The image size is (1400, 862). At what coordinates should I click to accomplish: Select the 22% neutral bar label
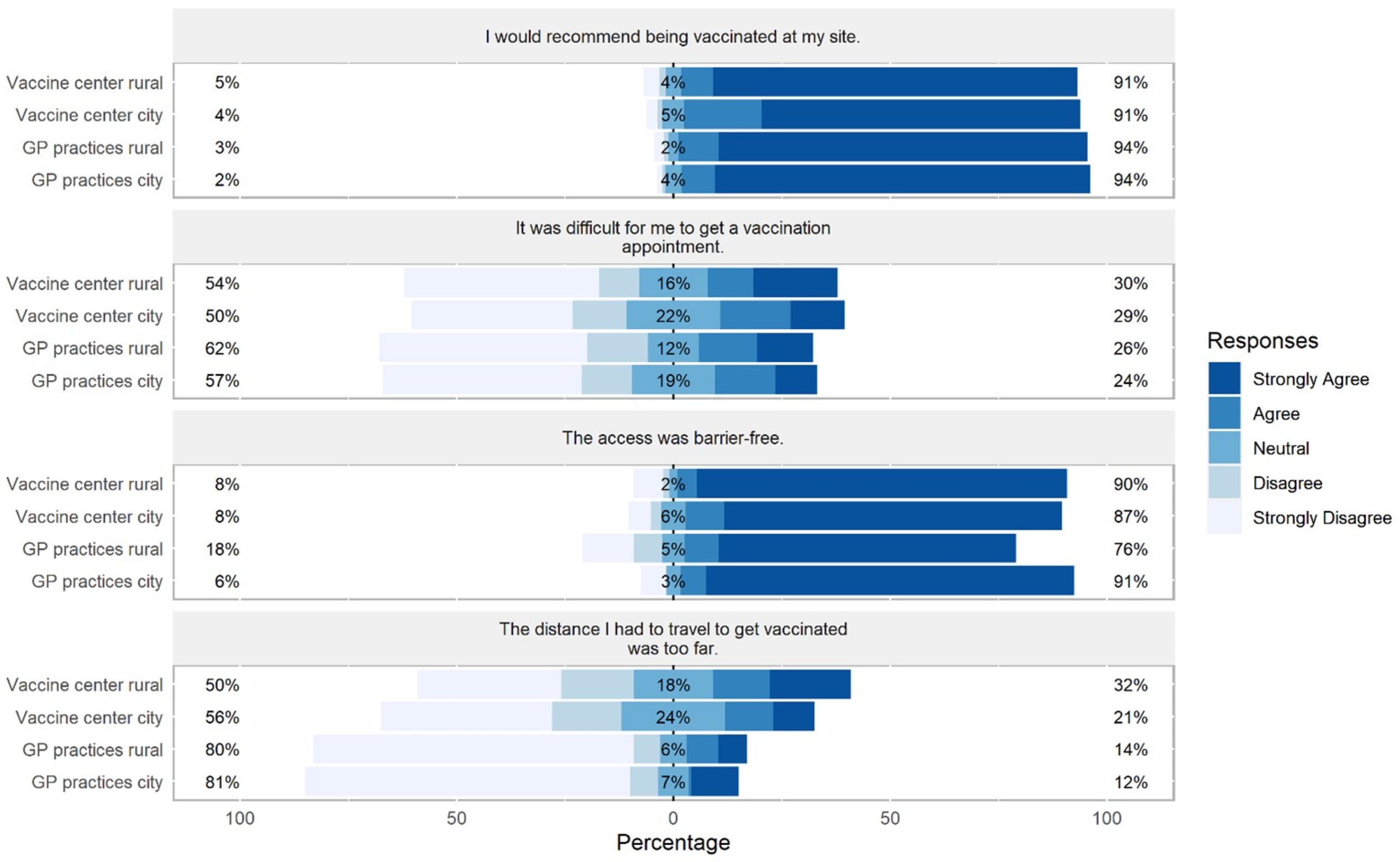click(673, 316)
